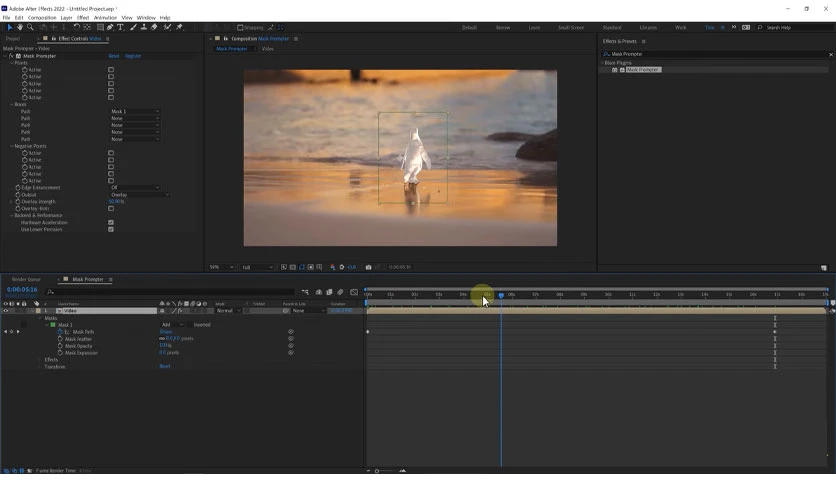Toggle the shy layers icon in timeline

click(319, 292)
